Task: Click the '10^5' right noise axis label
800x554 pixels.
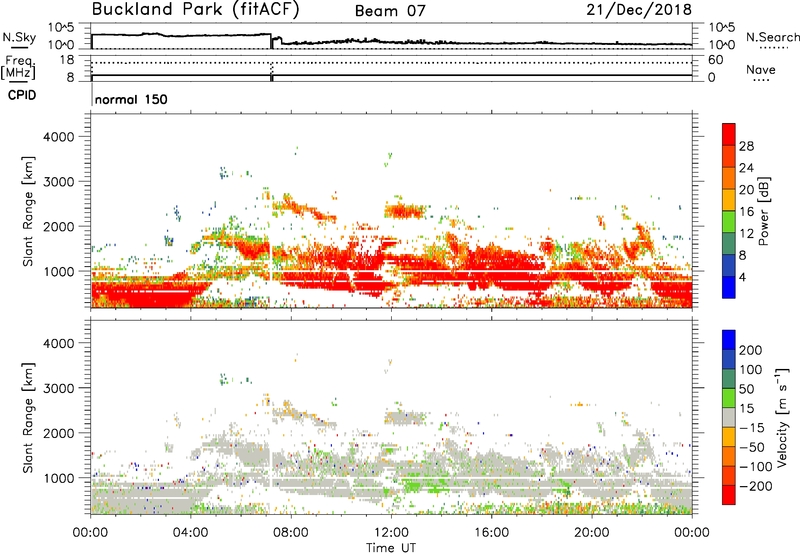Action: pos(722,27)
